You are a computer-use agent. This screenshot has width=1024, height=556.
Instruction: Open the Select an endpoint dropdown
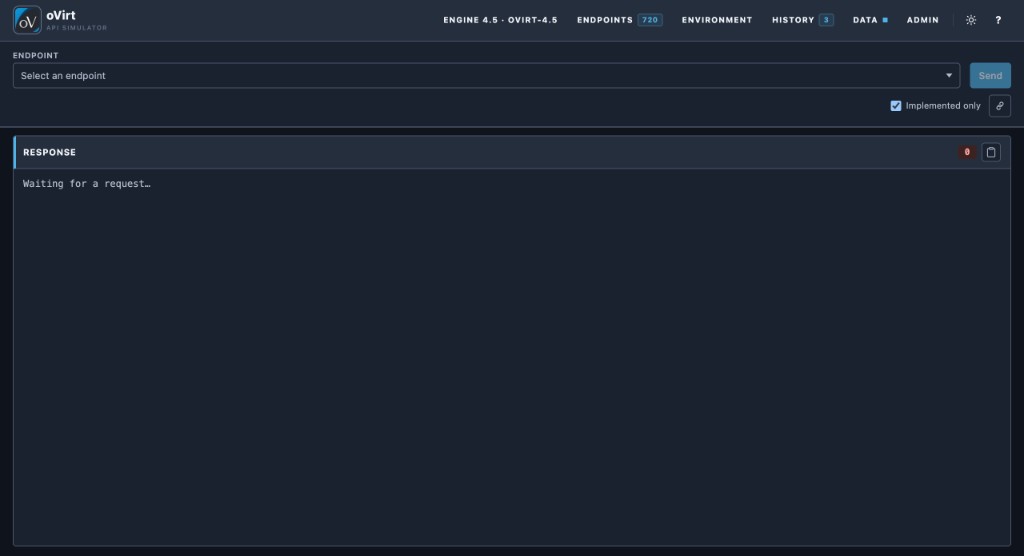click(x=486, y=76)
